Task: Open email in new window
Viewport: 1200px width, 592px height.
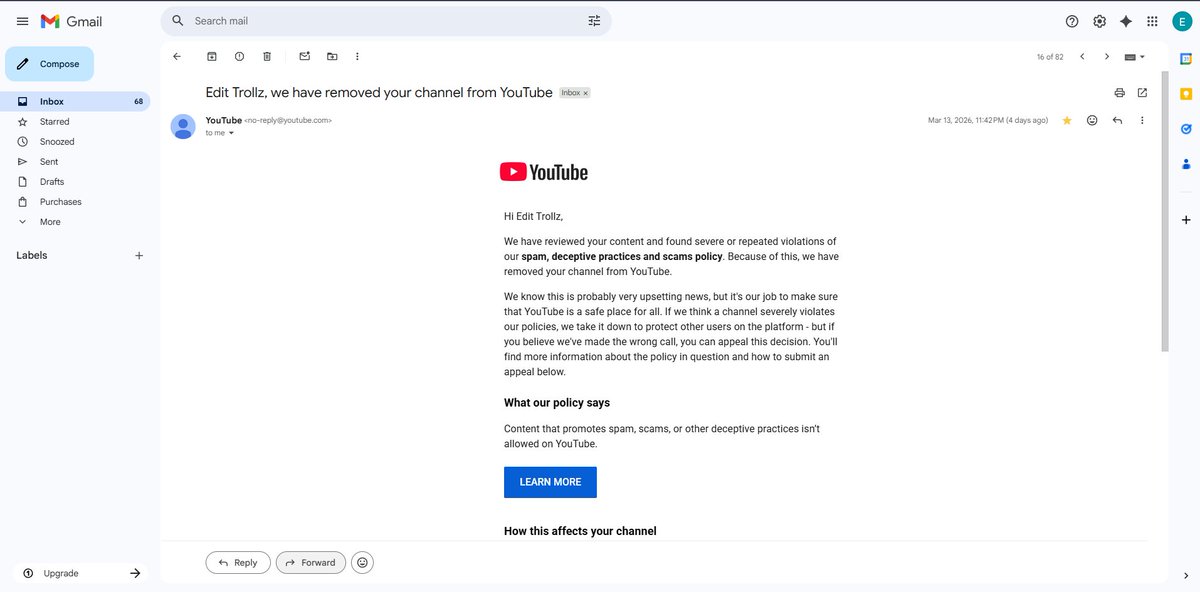Action: tap(1142, 93)
